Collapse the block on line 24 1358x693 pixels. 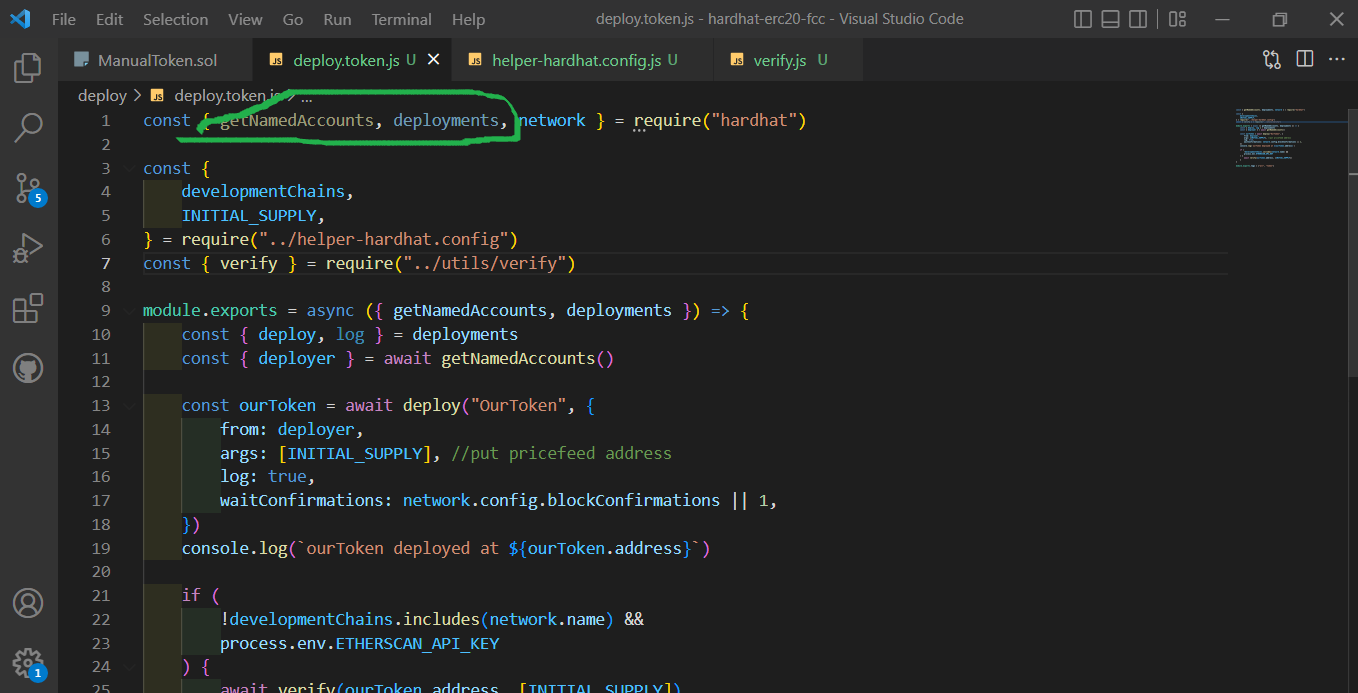(x=129, y=666)
